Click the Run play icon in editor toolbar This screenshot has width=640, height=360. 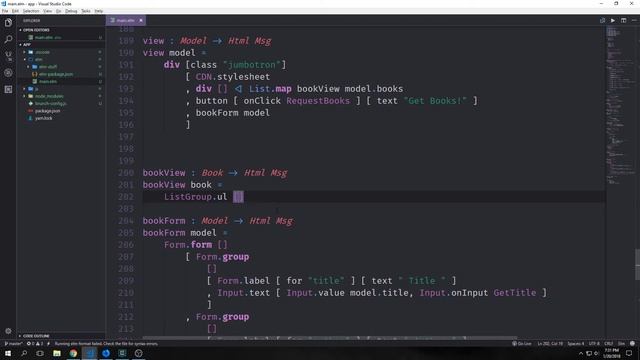pyautogui.click(x=613, y=20)
